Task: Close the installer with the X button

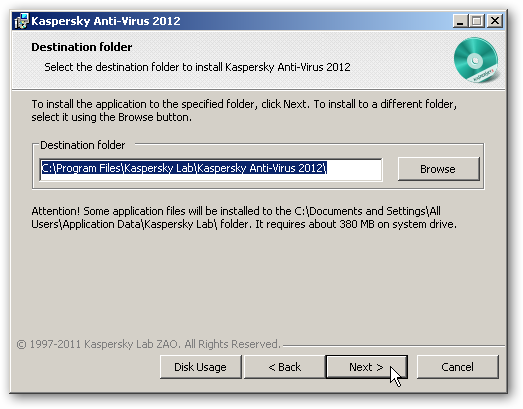Action: click(x=495, y=21)
